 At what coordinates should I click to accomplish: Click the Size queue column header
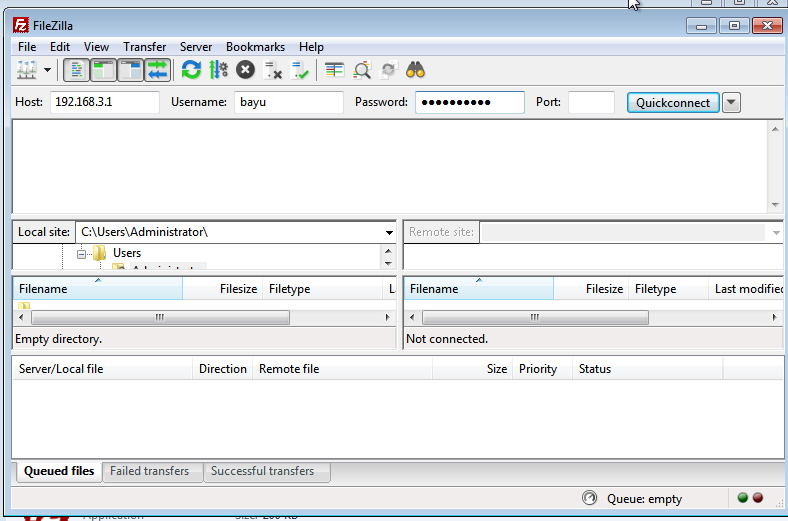[x=472, y=369]
